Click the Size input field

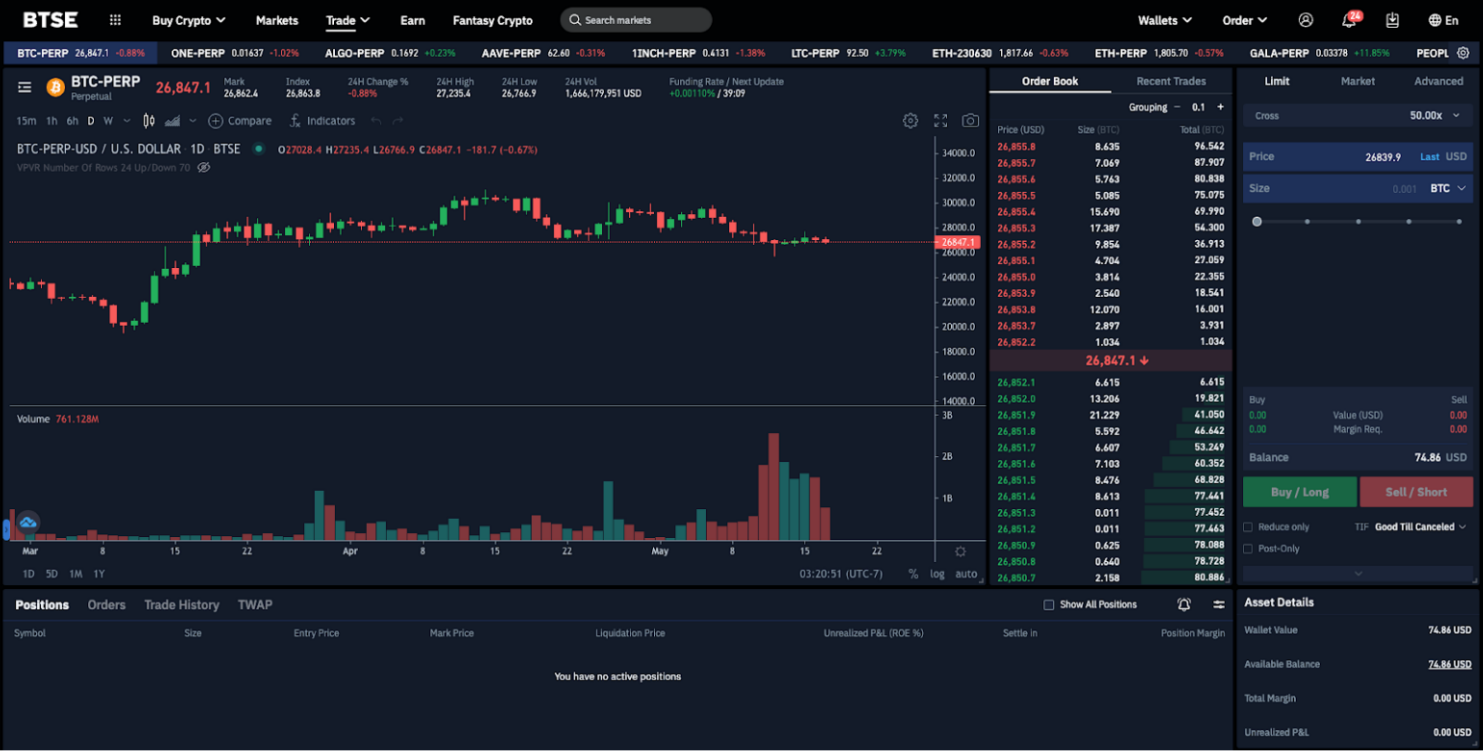tap(1358, 188)
